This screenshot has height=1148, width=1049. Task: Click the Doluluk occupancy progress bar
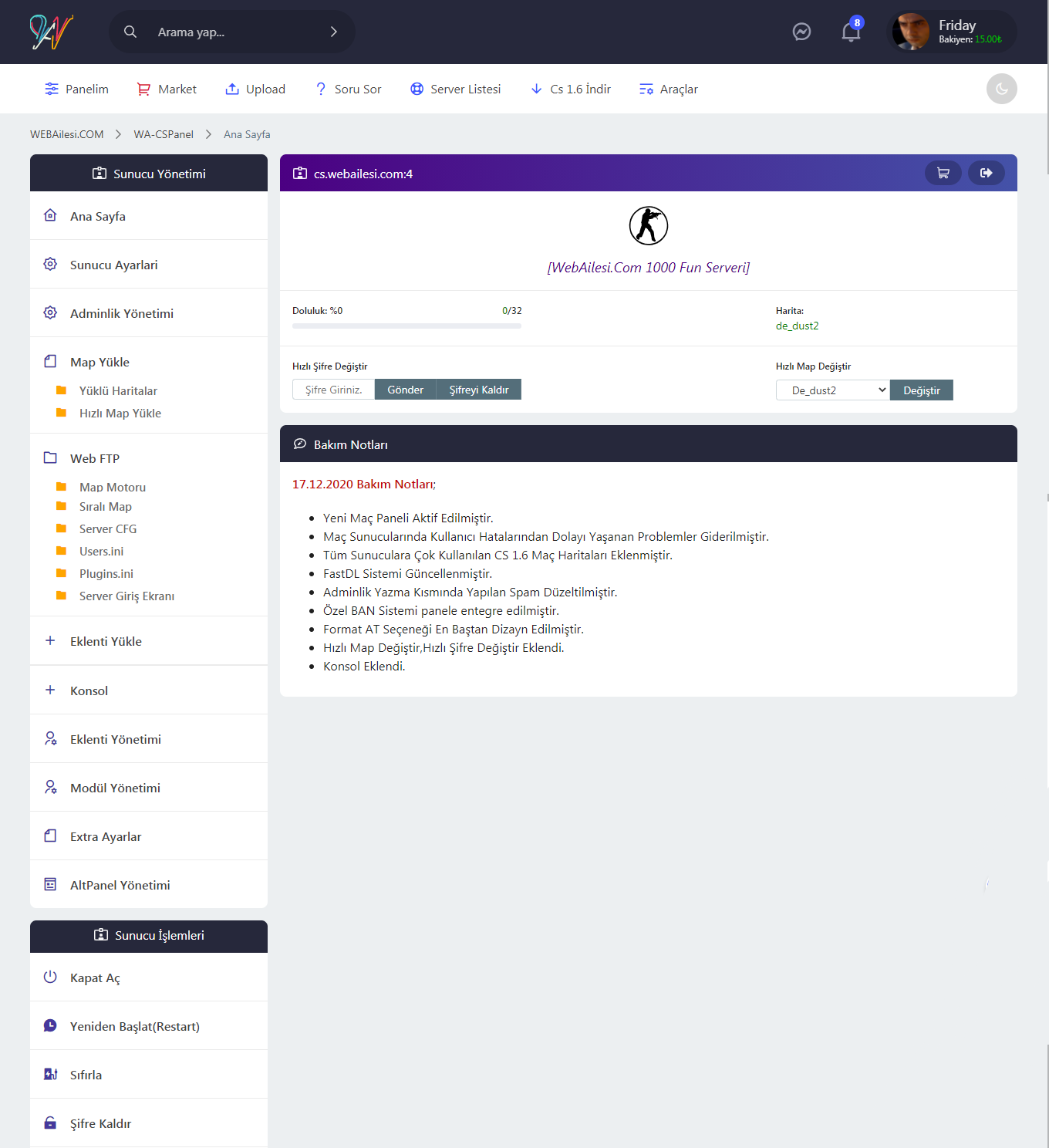pos(406,326)
